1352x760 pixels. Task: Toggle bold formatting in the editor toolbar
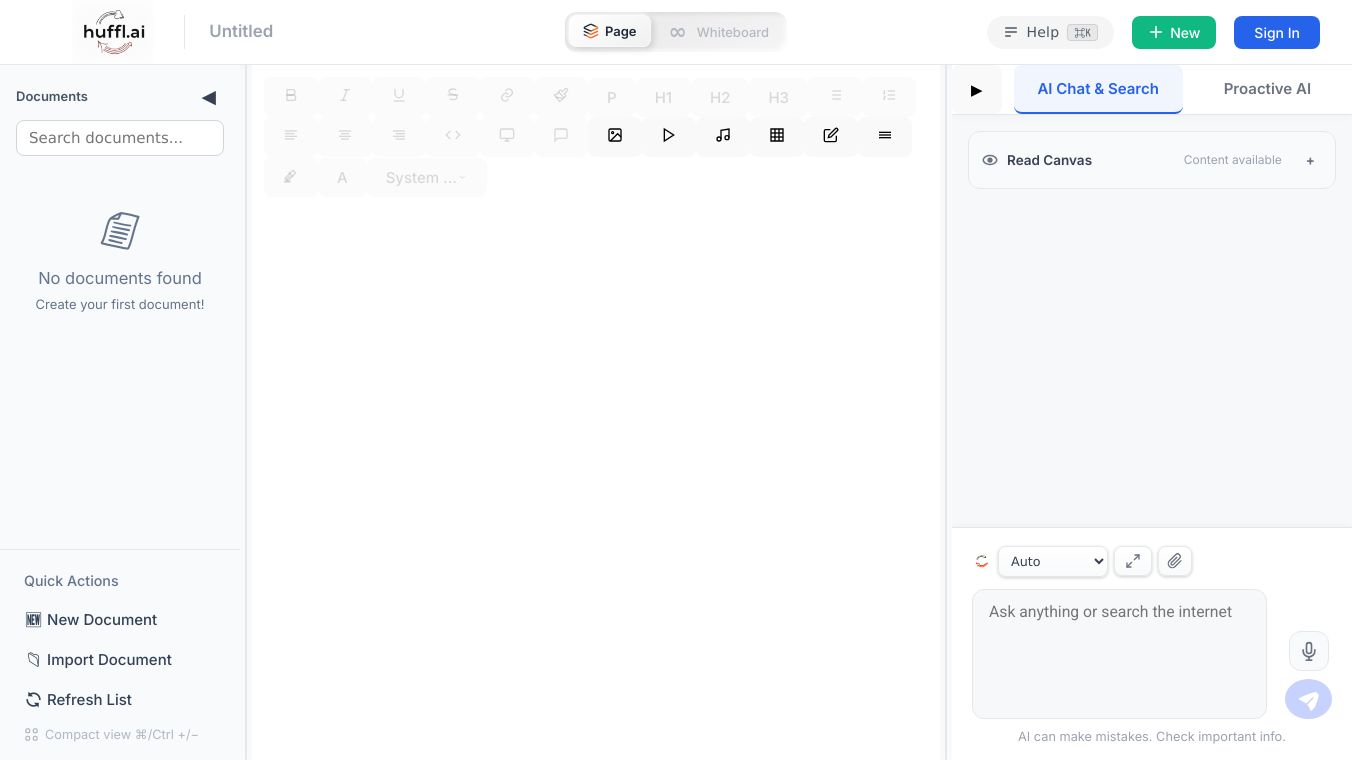point(291,96)
